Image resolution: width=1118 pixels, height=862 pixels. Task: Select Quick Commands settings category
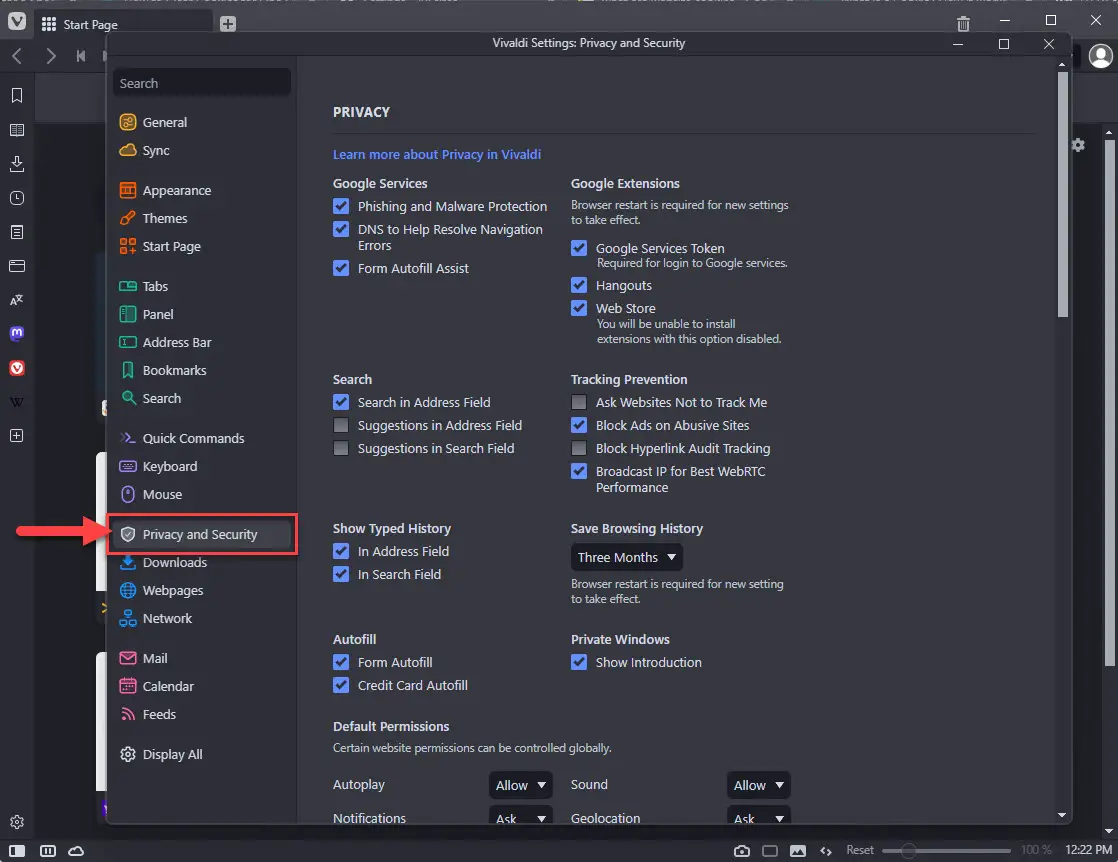point(201,438)
